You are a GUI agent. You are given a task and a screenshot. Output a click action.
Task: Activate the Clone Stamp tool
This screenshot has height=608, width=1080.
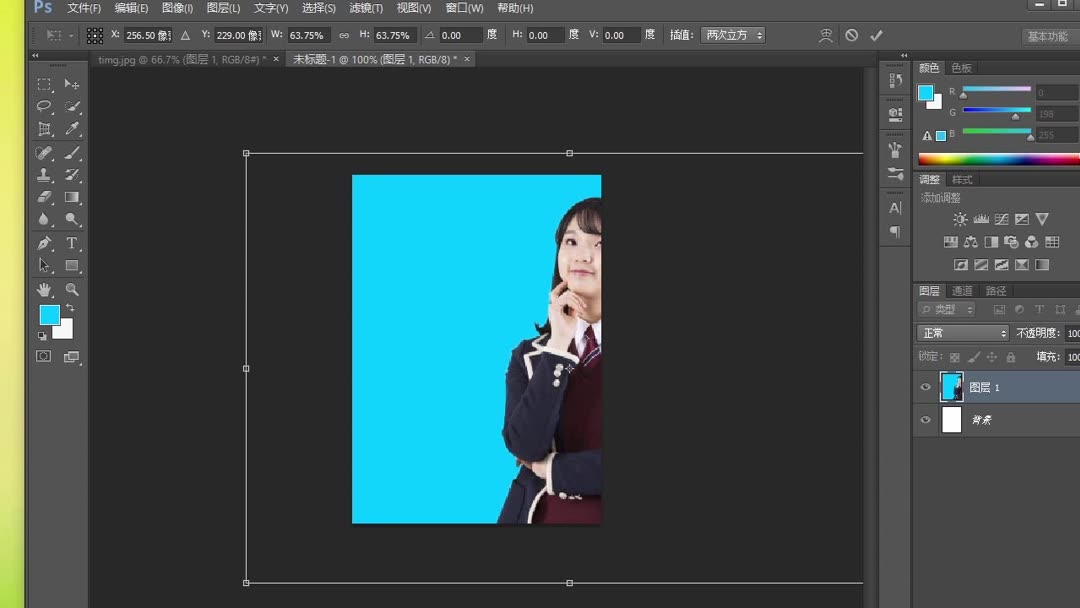(44, 175)
